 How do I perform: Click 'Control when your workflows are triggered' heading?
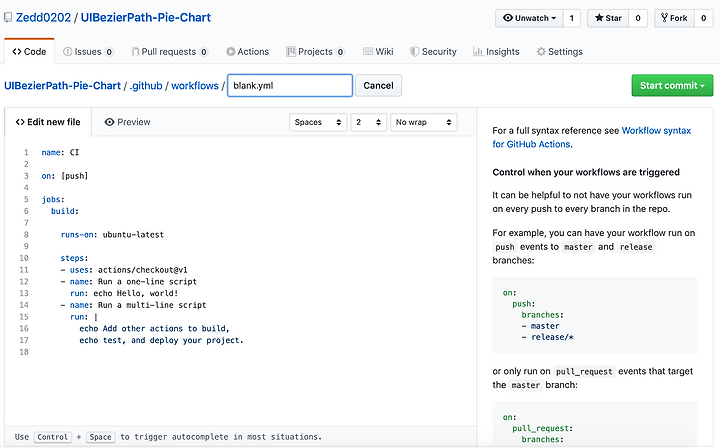coord(586,172)
